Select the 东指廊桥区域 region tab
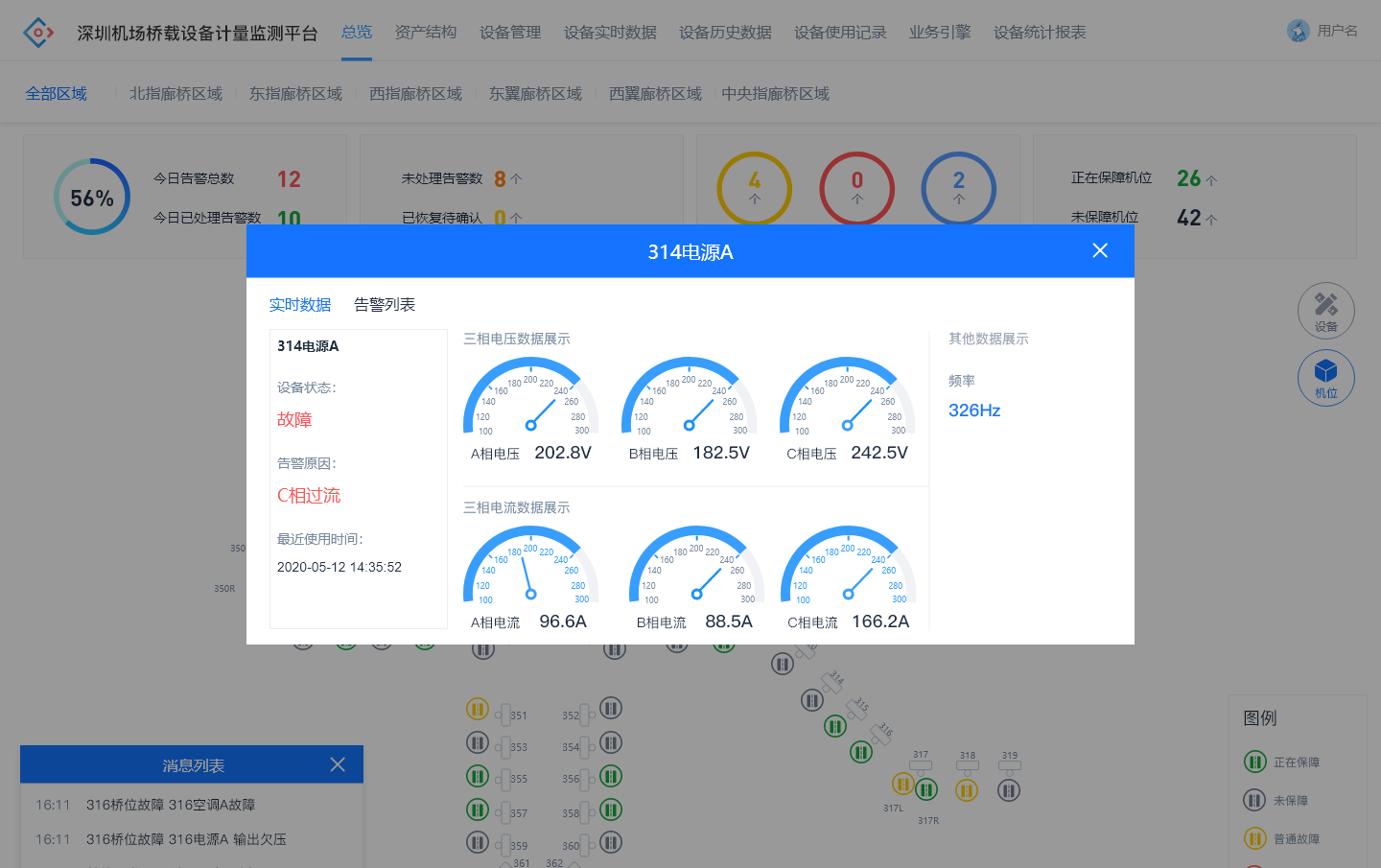The width and height of the screenshot is (1381, 868). (x=295, y=94)
